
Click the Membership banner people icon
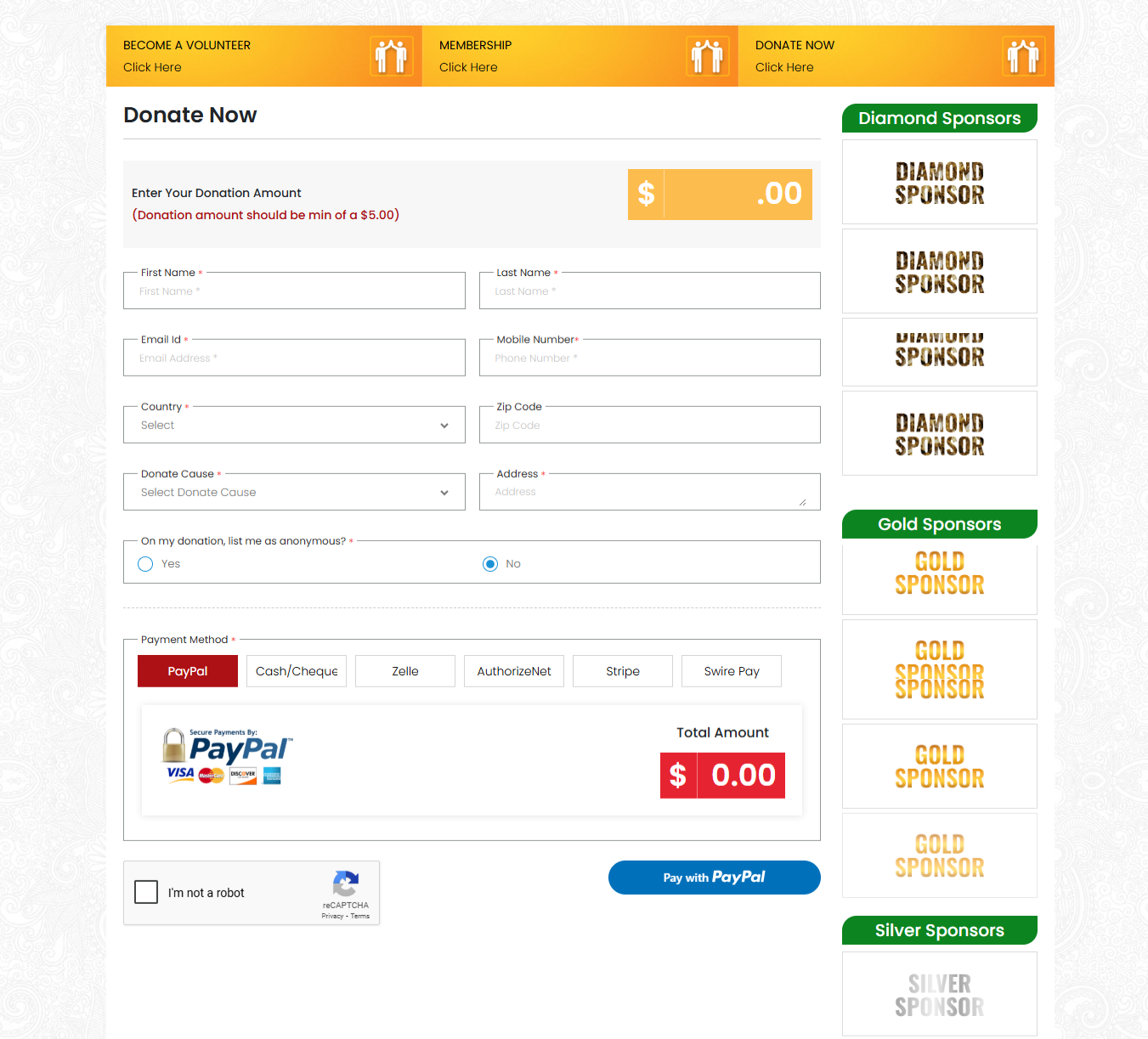(707, 56)
